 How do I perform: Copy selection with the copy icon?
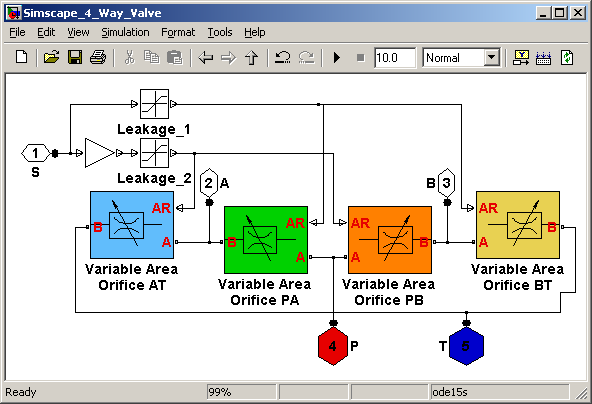[x=152, y=57]
